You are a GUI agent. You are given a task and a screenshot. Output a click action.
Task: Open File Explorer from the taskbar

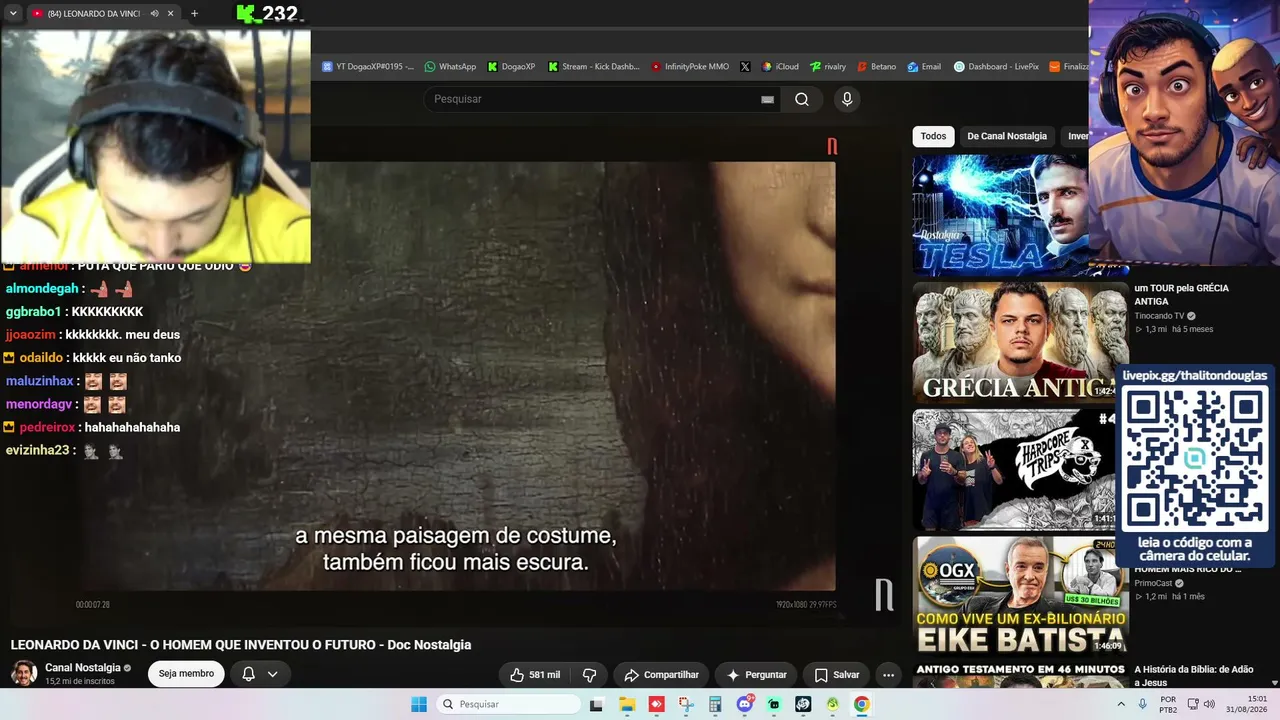coord(627,704)
